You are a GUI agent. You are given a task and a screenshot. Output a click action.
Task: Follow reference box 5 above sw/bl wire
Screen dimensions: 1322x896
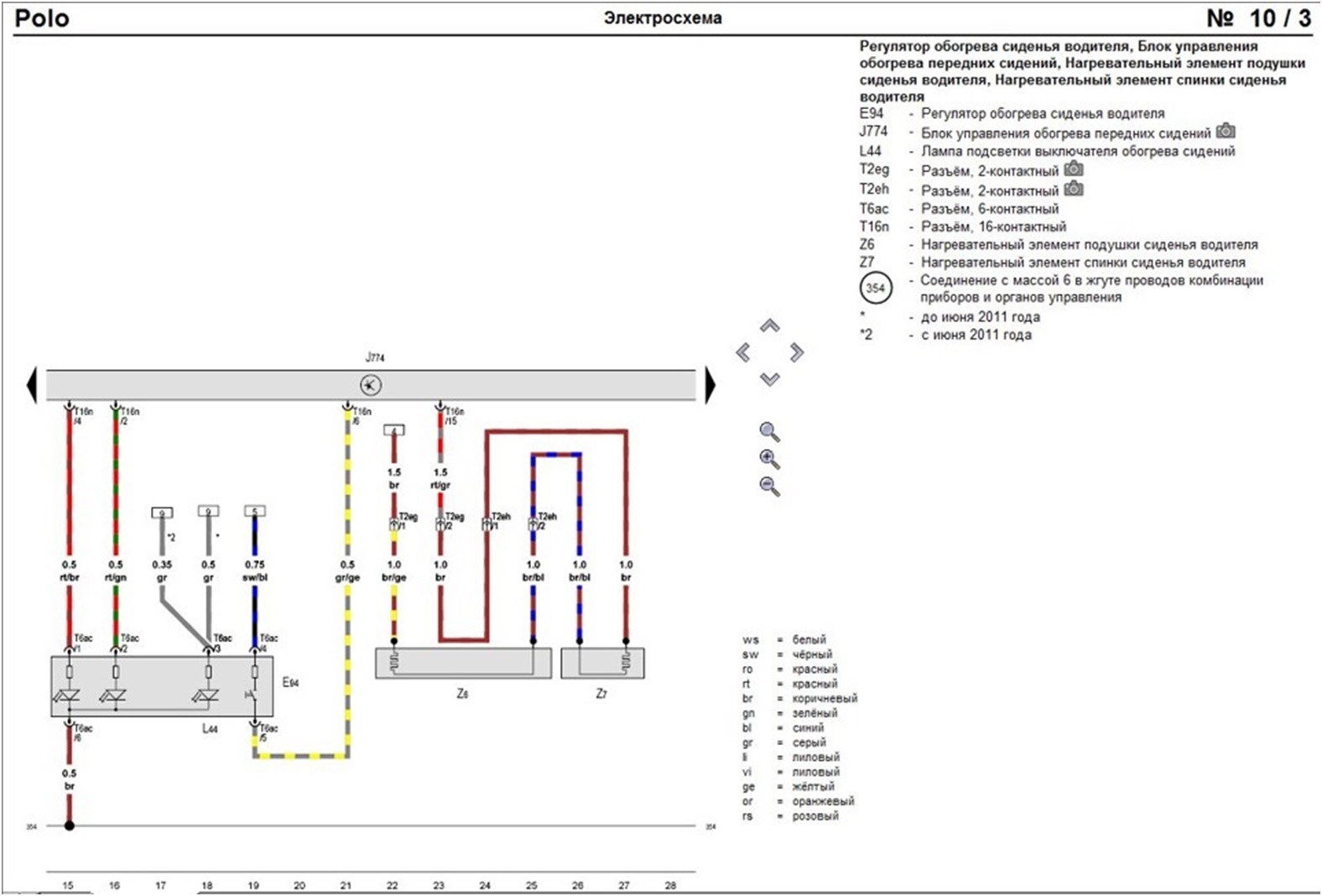coord(254,511)
